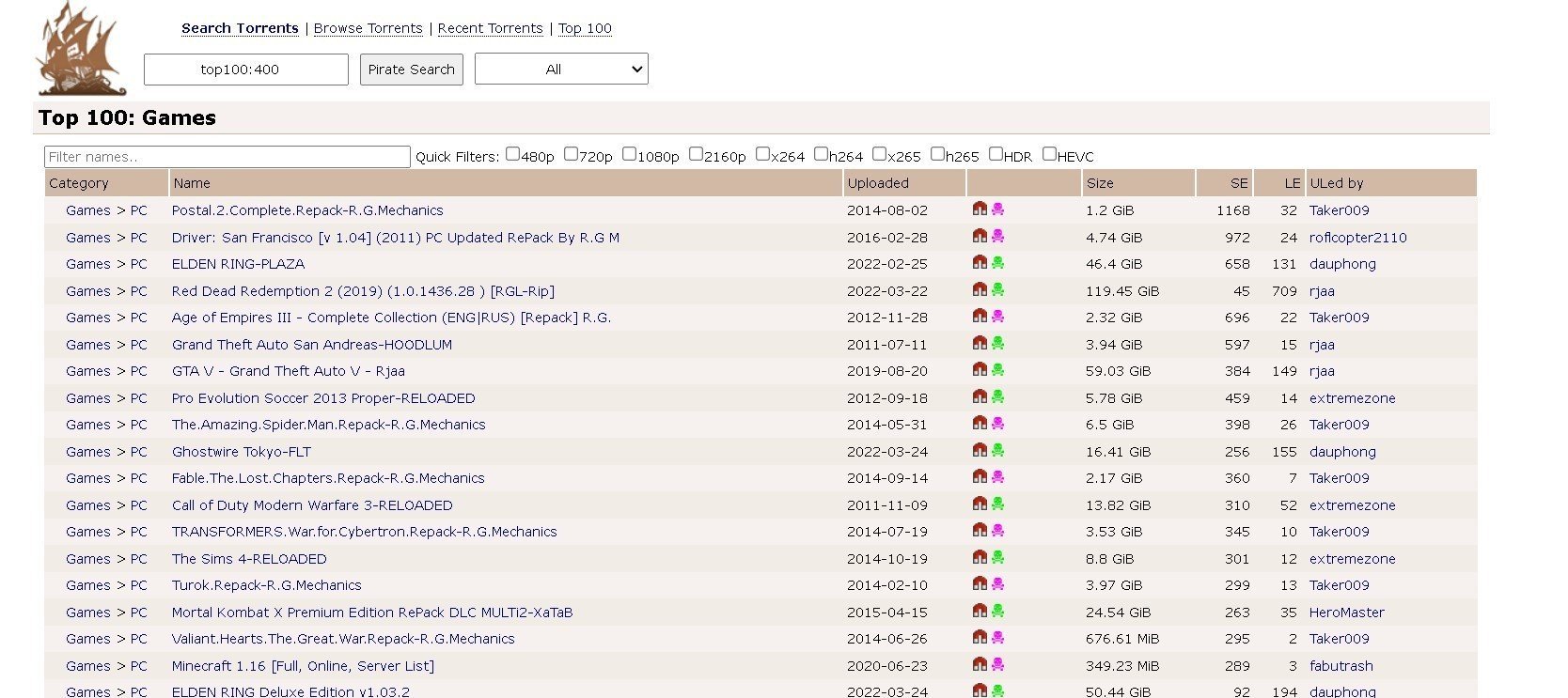Open magnet link for Pro Evolution Soccer 2013
Image resolution: width=1568 pixels, height=698 pixels.
coord(980,396)
